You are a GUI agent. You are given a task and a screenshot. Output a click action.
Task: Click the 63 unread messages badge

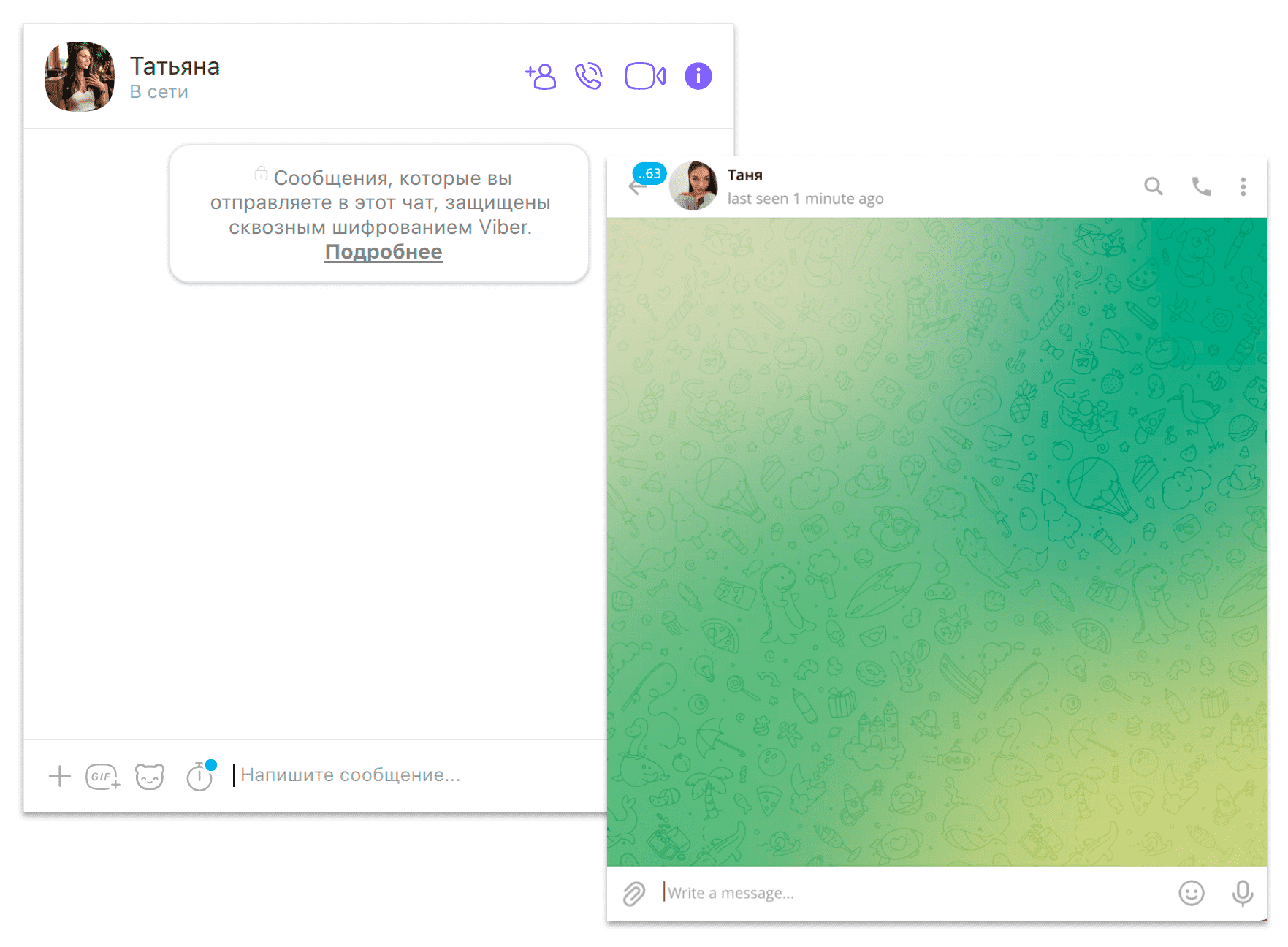click(x=649, y=173)
